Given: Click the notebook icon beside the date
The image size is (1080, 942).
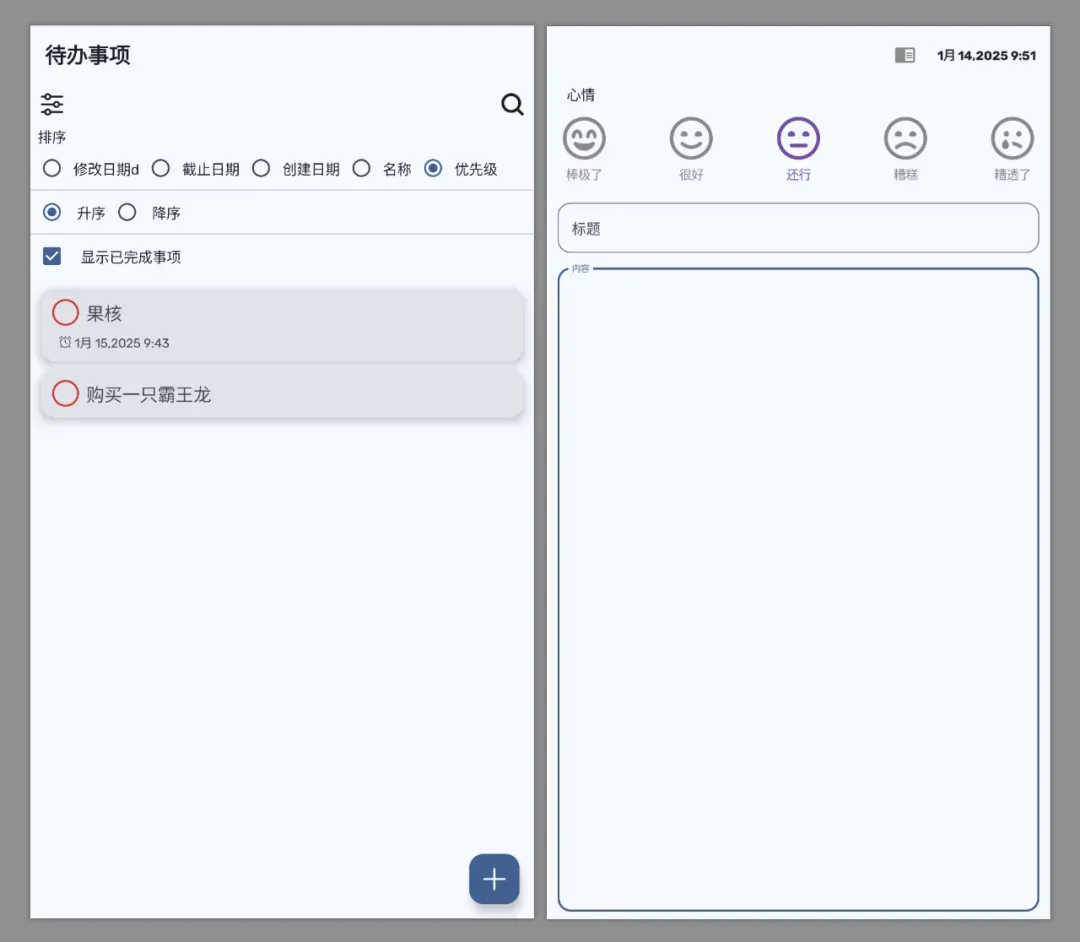Looking at the screenshot, I should pos(905,55).
